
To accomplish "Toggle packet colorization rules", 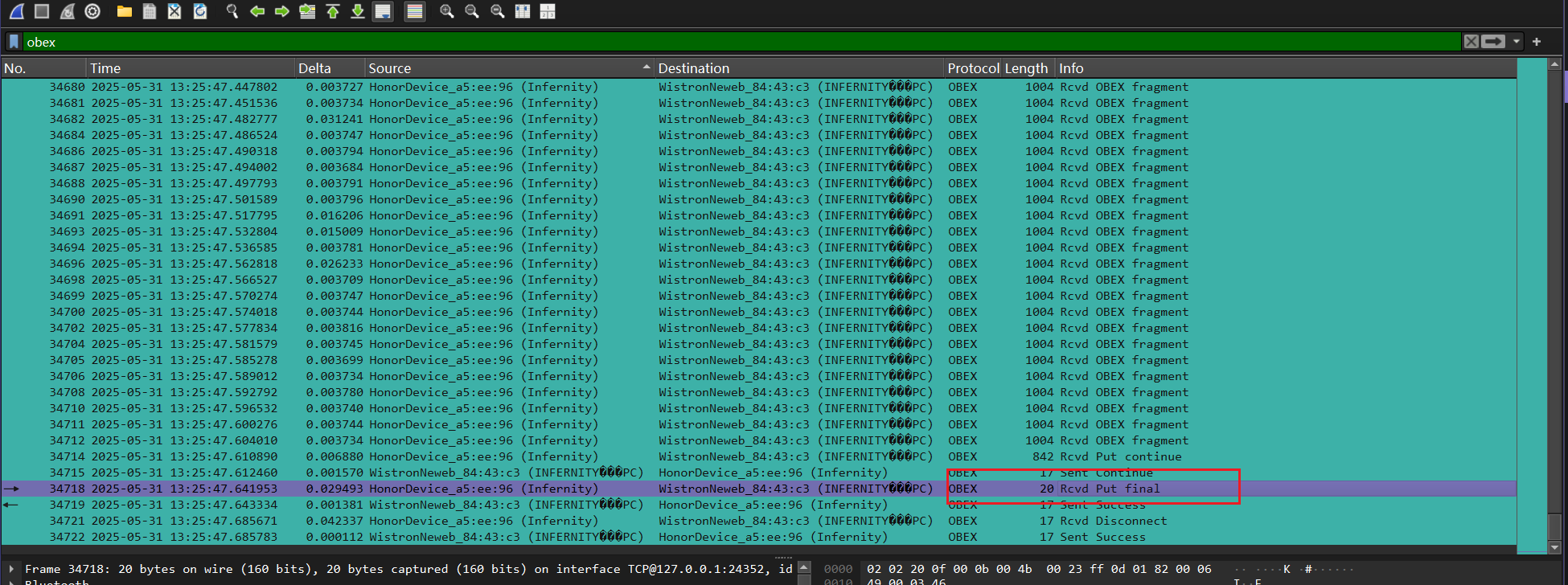I will pos(414,11).
